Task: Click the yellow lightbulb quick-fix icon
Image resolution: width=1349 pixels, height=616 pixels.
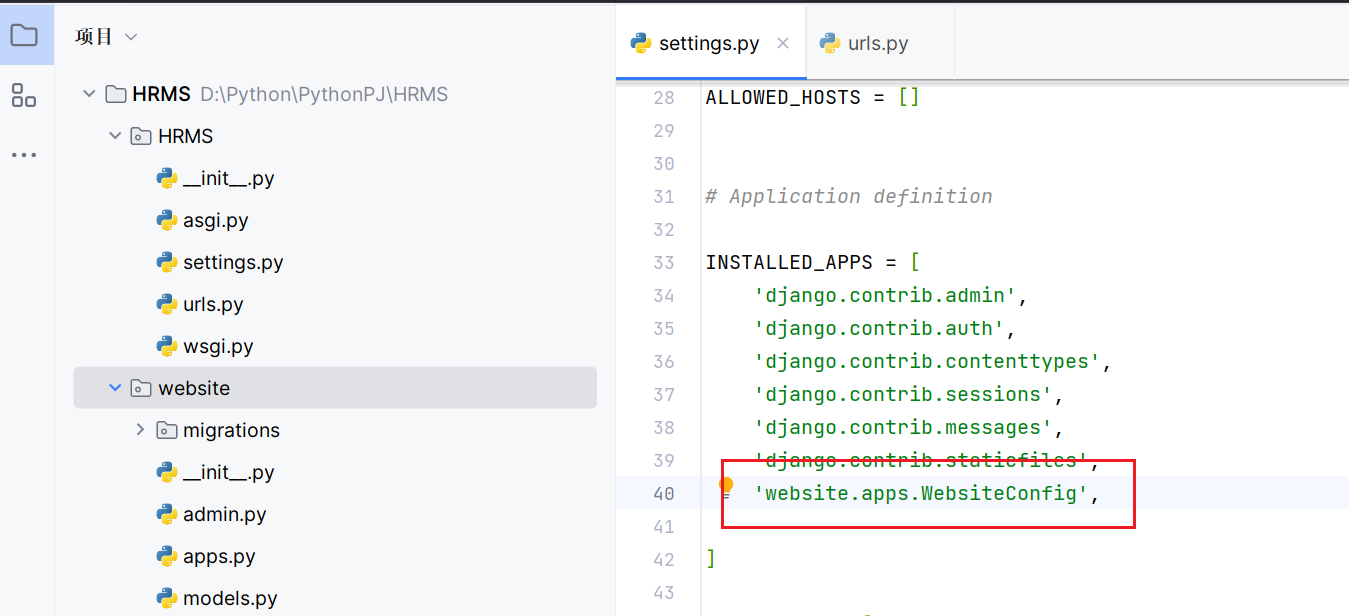Action: coord(727,487)
